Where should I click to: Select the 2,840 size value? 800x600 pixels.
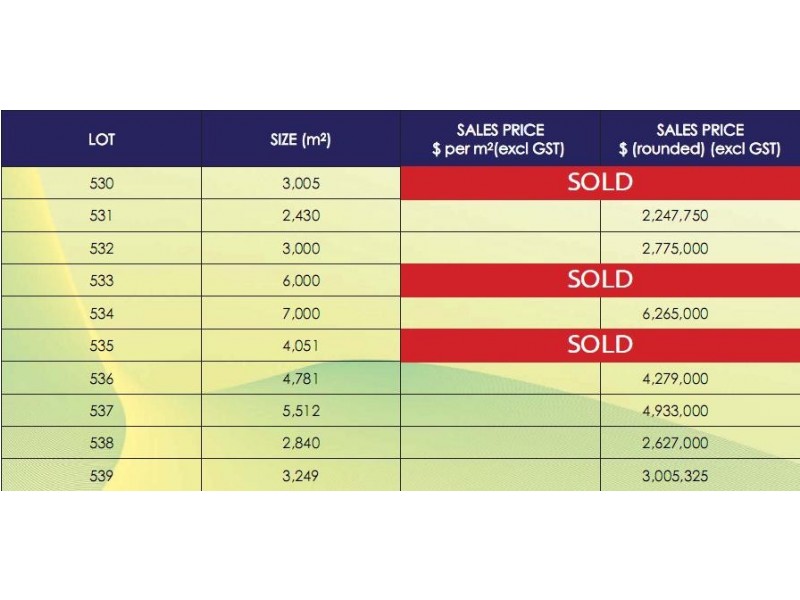click(x=300, y=443)
